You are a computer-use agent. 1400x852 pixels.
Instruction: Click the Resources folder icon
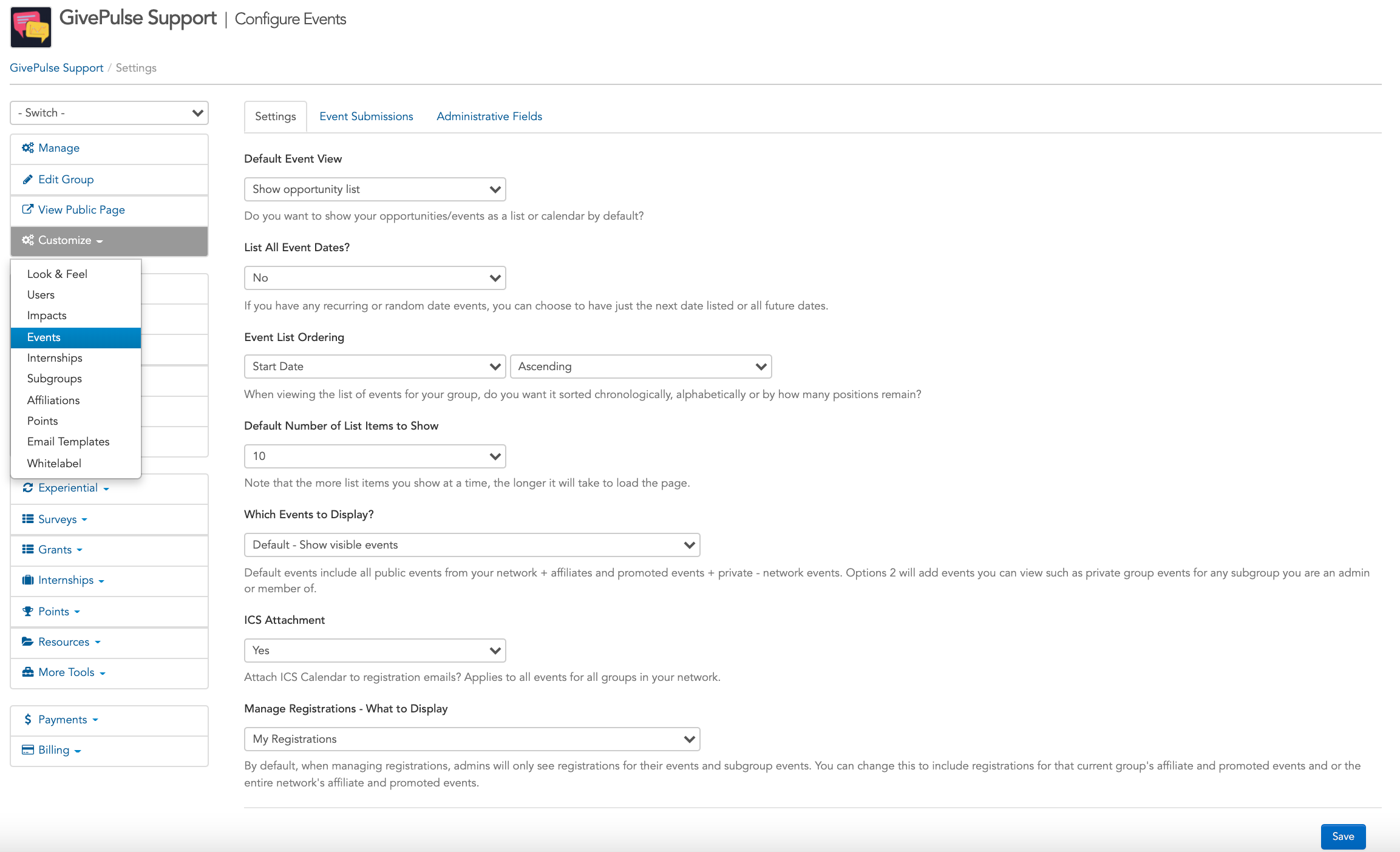coord(28,641)
